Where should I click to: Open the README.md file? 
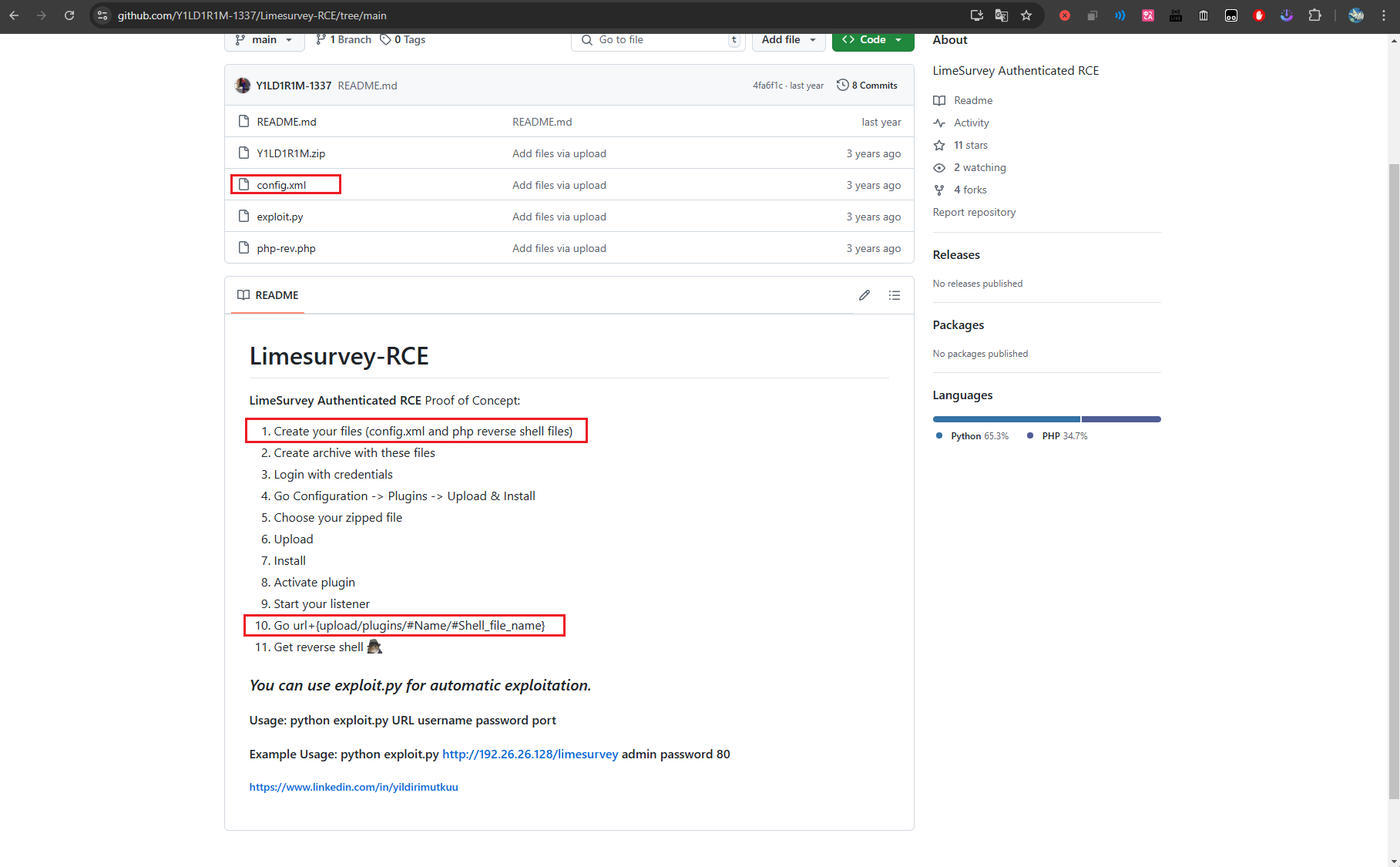coord(287,122)
